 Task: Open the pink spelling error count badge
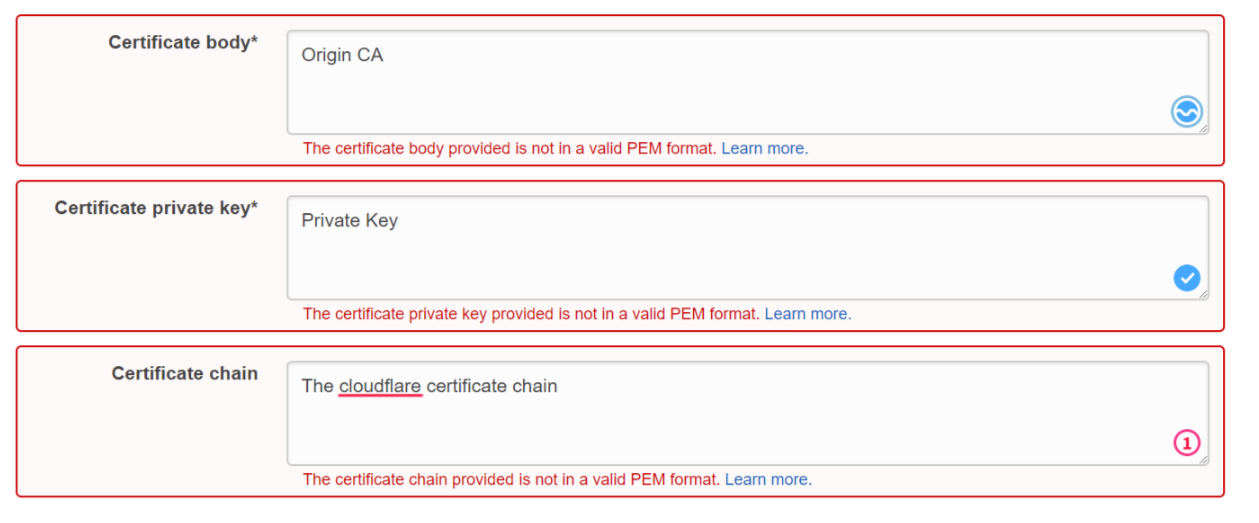(1186, 443)
